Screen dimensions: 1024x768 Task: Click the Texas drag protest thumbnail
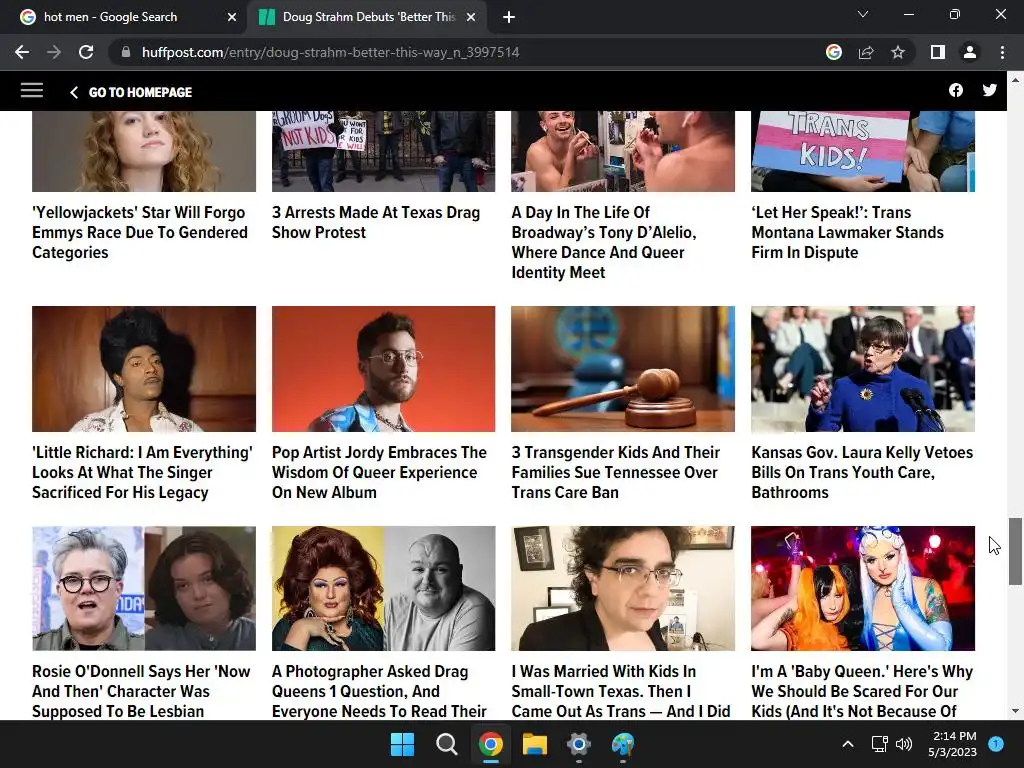383,151
